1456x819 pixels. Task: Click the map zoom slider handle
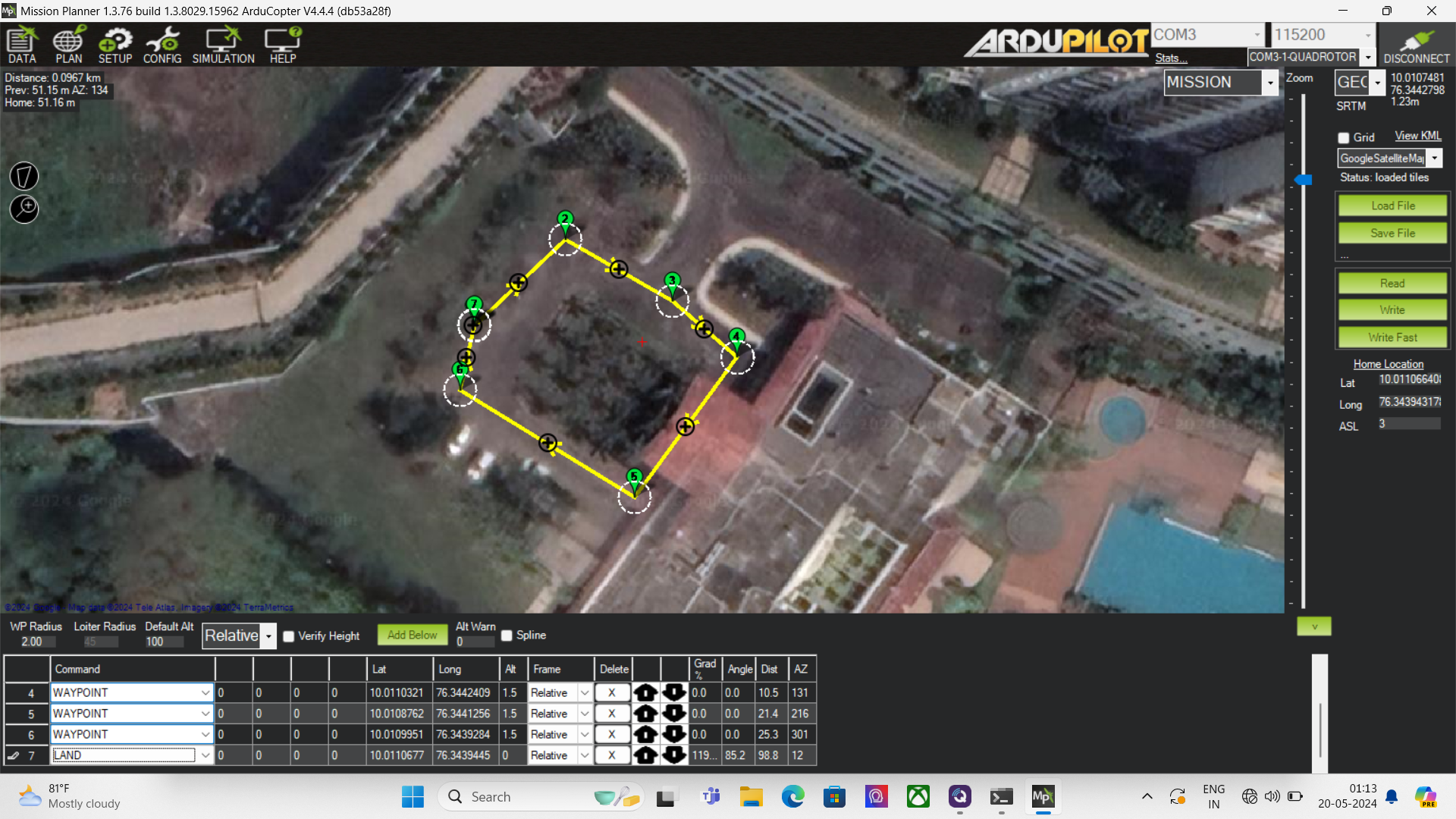pos(1303,180)
